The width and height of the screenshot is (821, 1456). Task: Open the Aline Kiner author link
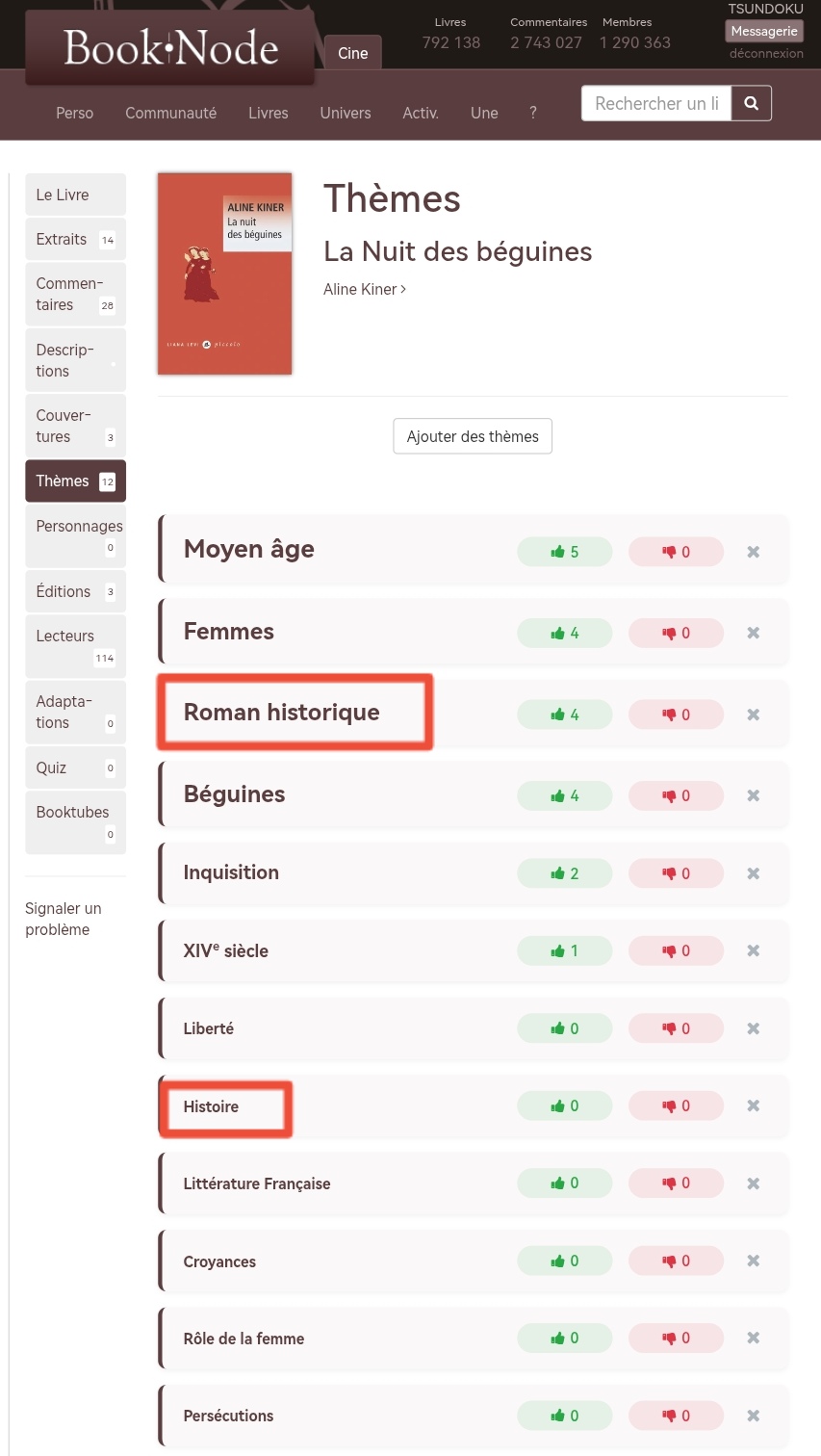[365, 289]
